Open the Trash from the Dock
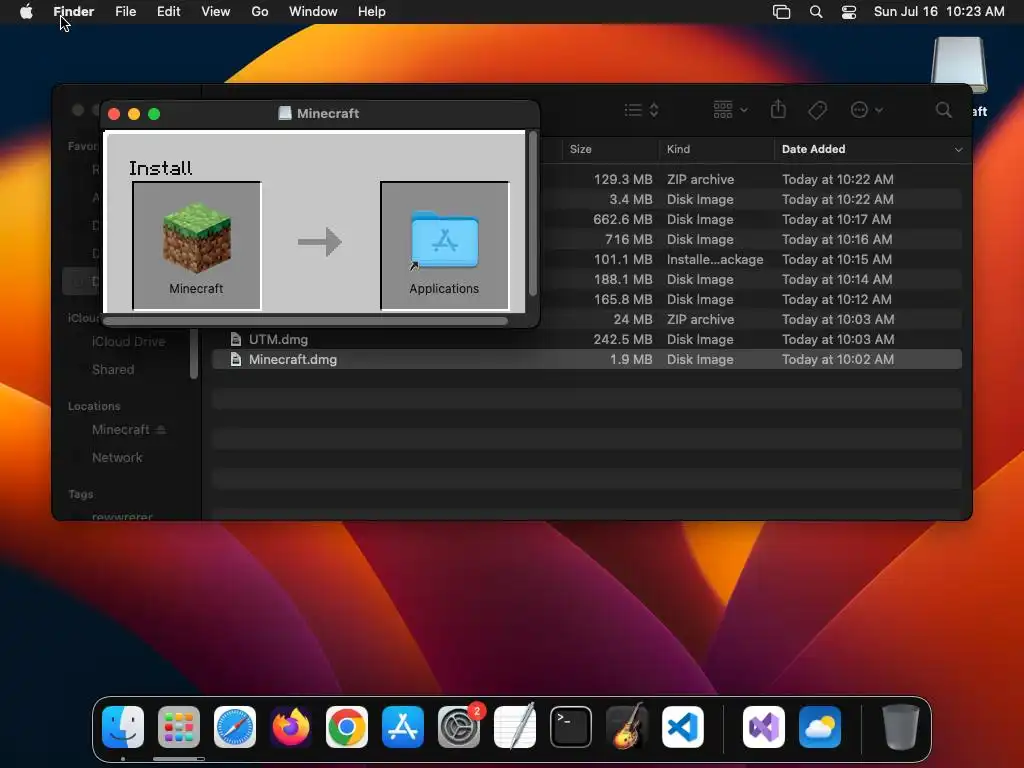1024x768 pixels. click(x=901, y=727)
